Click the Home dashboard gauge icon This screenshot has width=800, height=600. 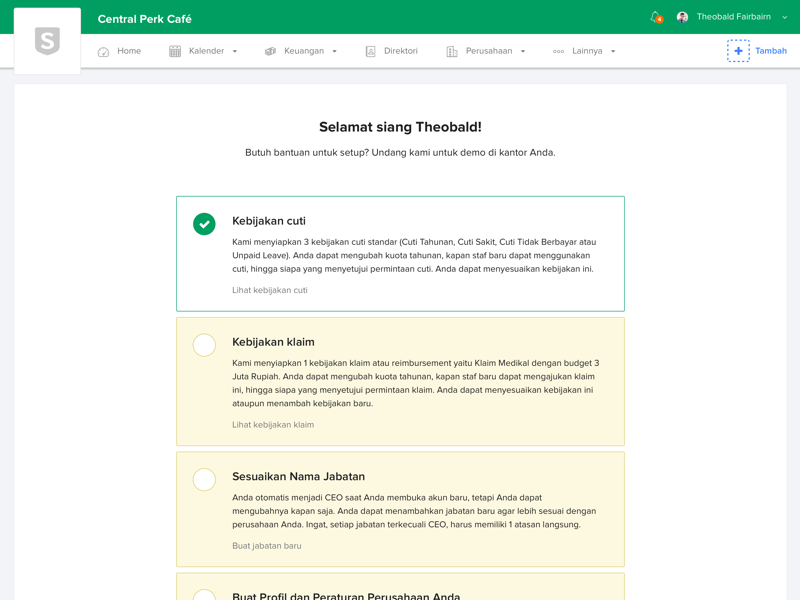point(103,51)
